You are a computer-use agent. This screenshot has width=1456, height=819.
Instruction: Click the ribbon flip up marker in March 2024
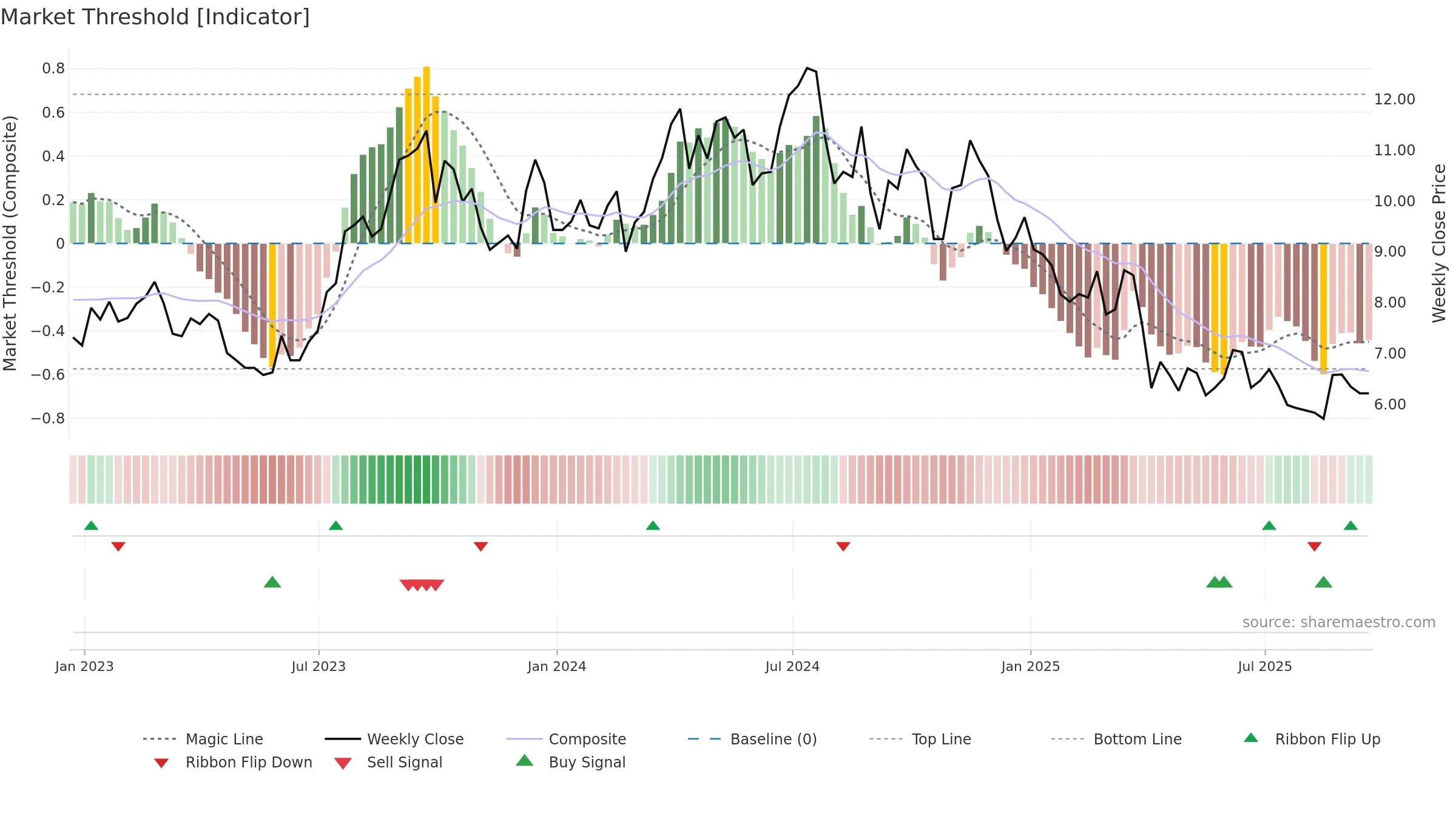(x=653, y=525)
